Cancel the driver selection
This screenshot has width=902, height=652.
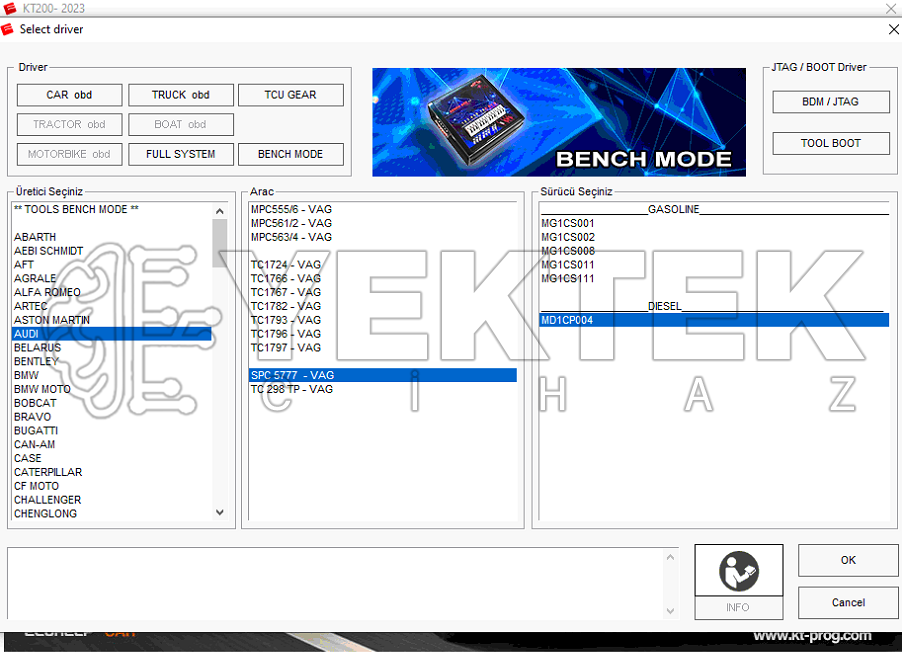(848, 603)
